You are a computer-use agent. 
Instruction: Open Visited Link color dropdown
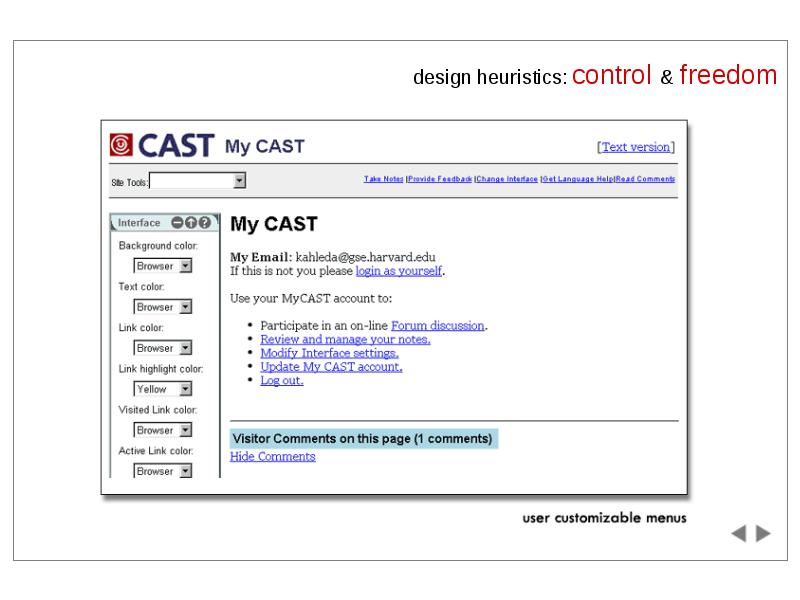[x=163, y=430]
